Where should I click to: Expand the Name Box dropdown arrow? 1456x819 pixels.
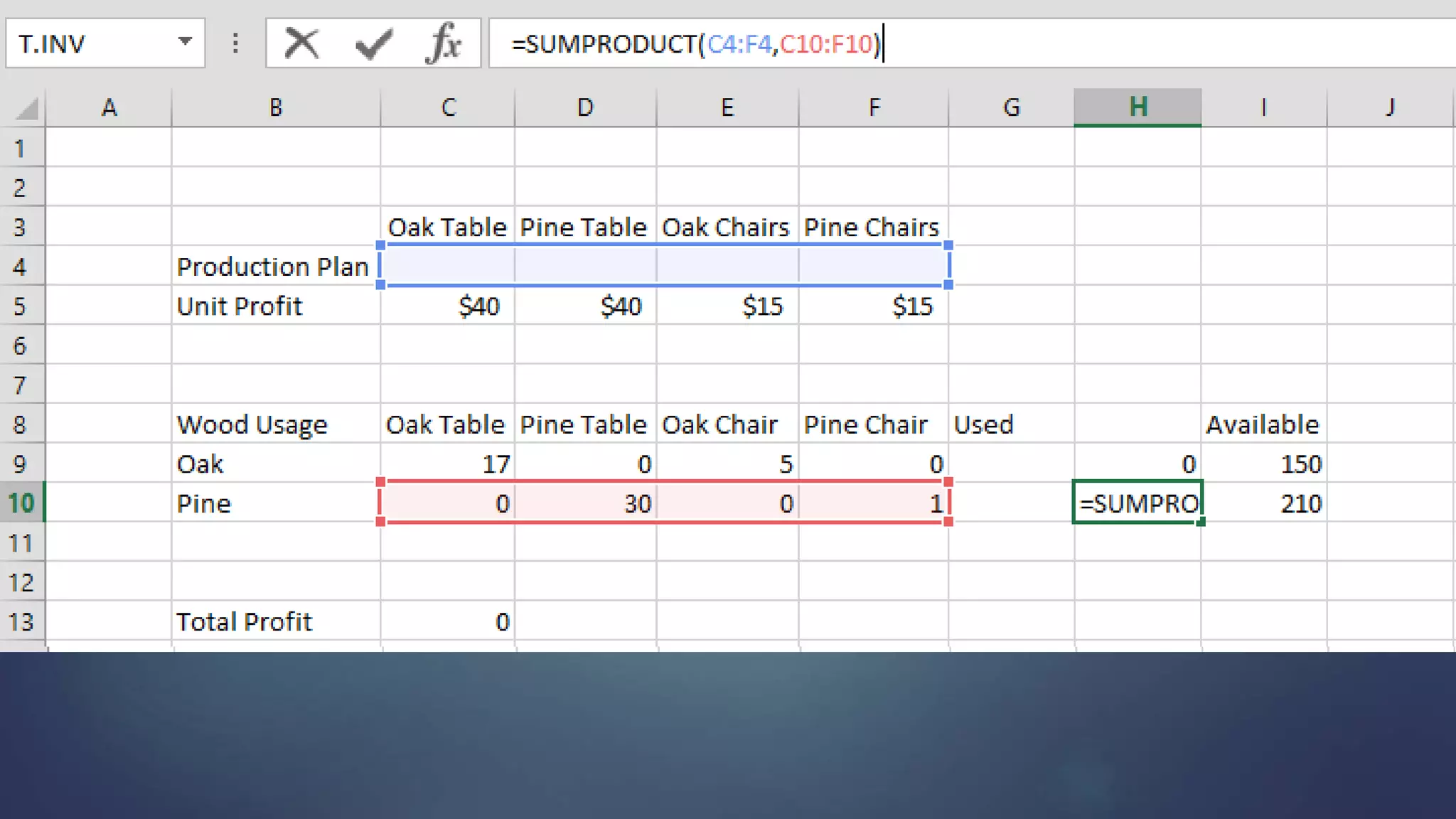pos(185,42)
